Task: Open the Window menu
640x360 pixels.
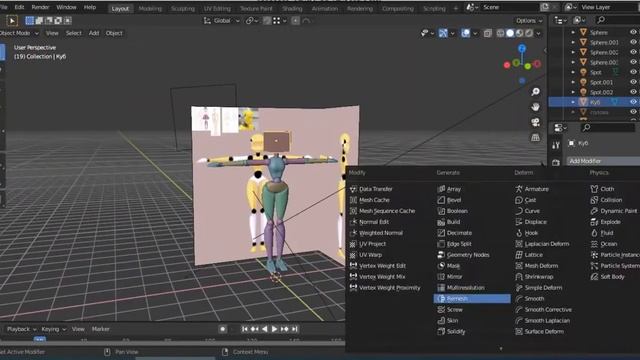Action: coord(66,7)
